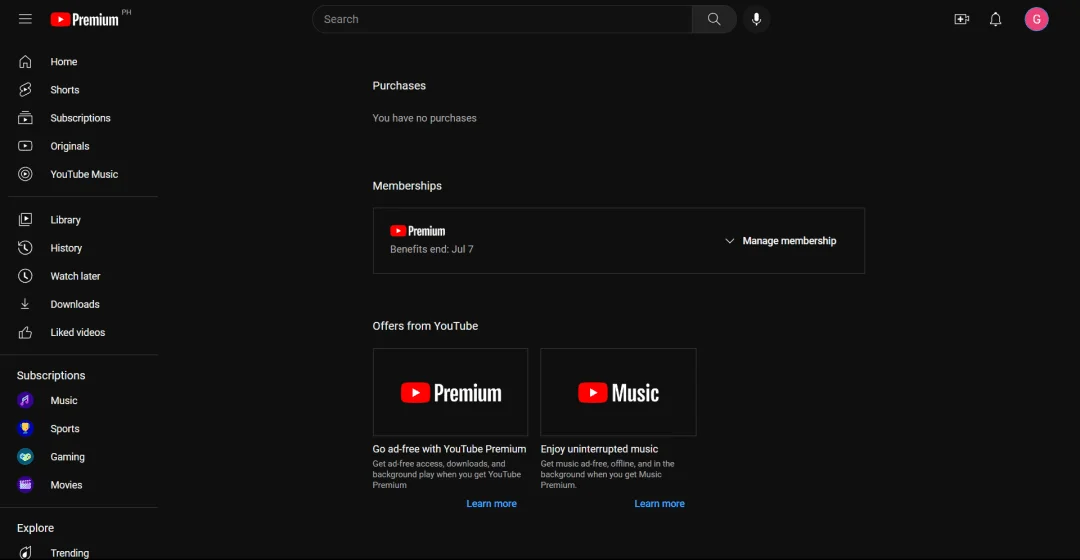The height and width of the screenshot is (560, 1080).
Task: Click the Music channel avatar icon
Action: point(25,400)
